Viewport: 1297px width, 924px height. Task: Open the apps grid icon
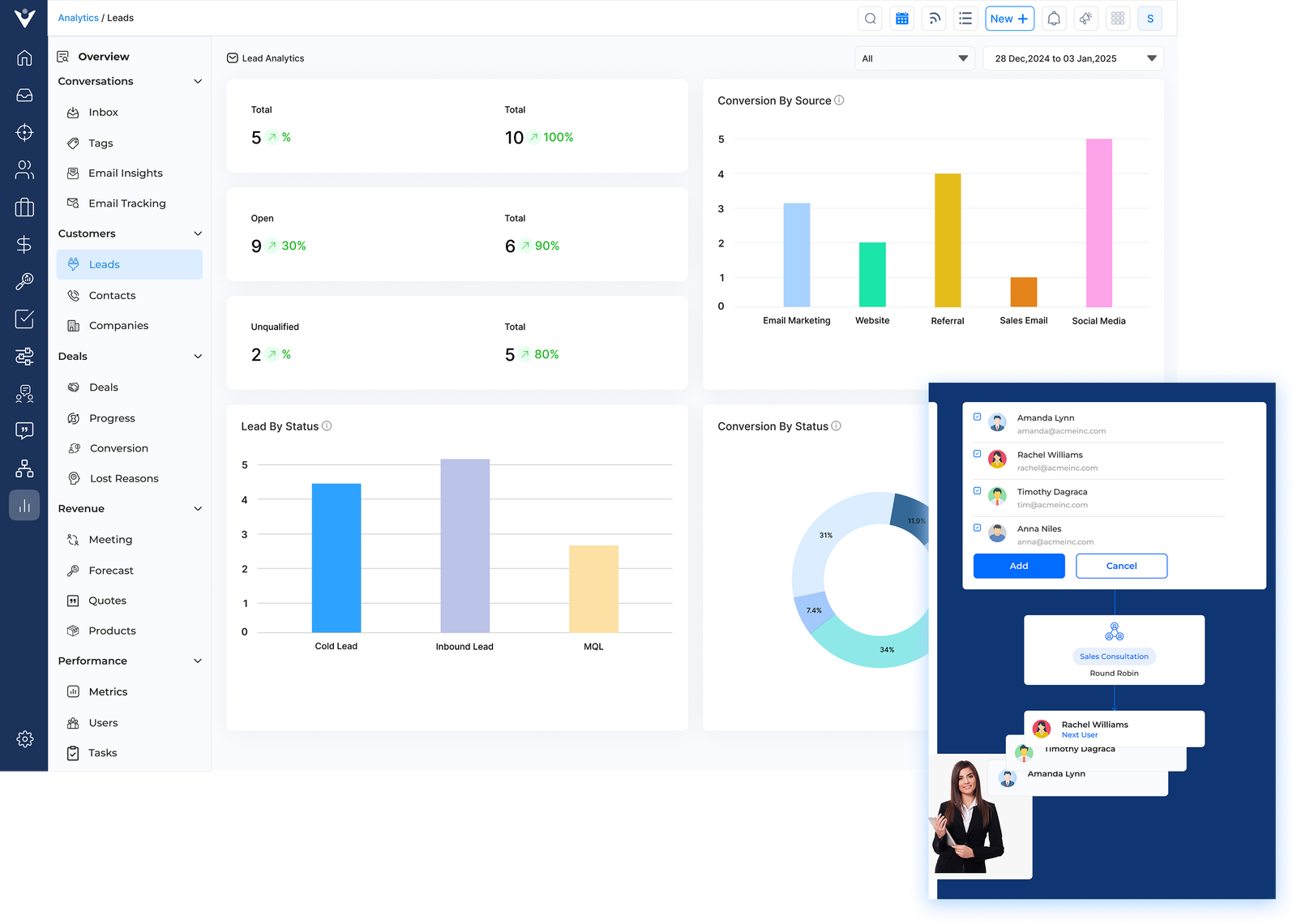(1118, 18)
